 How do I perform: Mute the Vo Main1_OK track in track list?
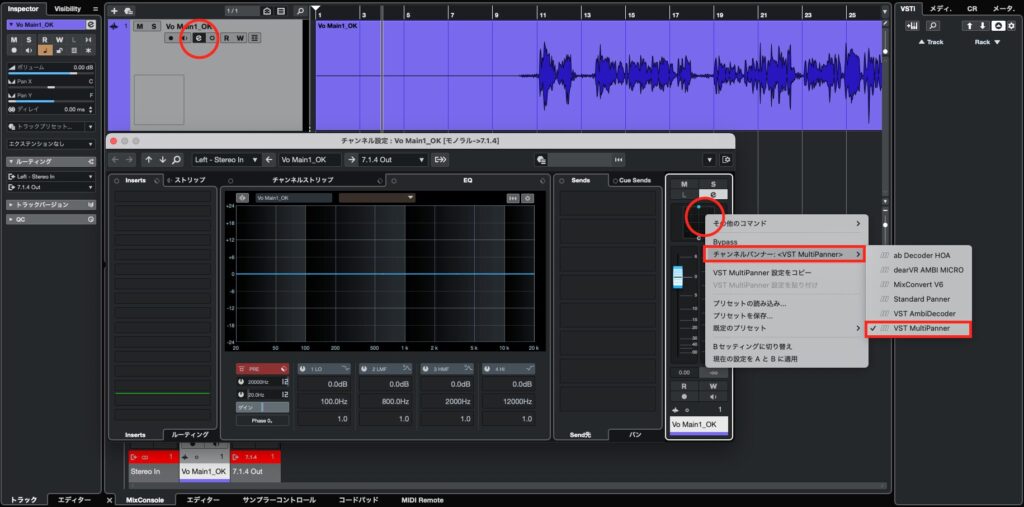(139, 25)
